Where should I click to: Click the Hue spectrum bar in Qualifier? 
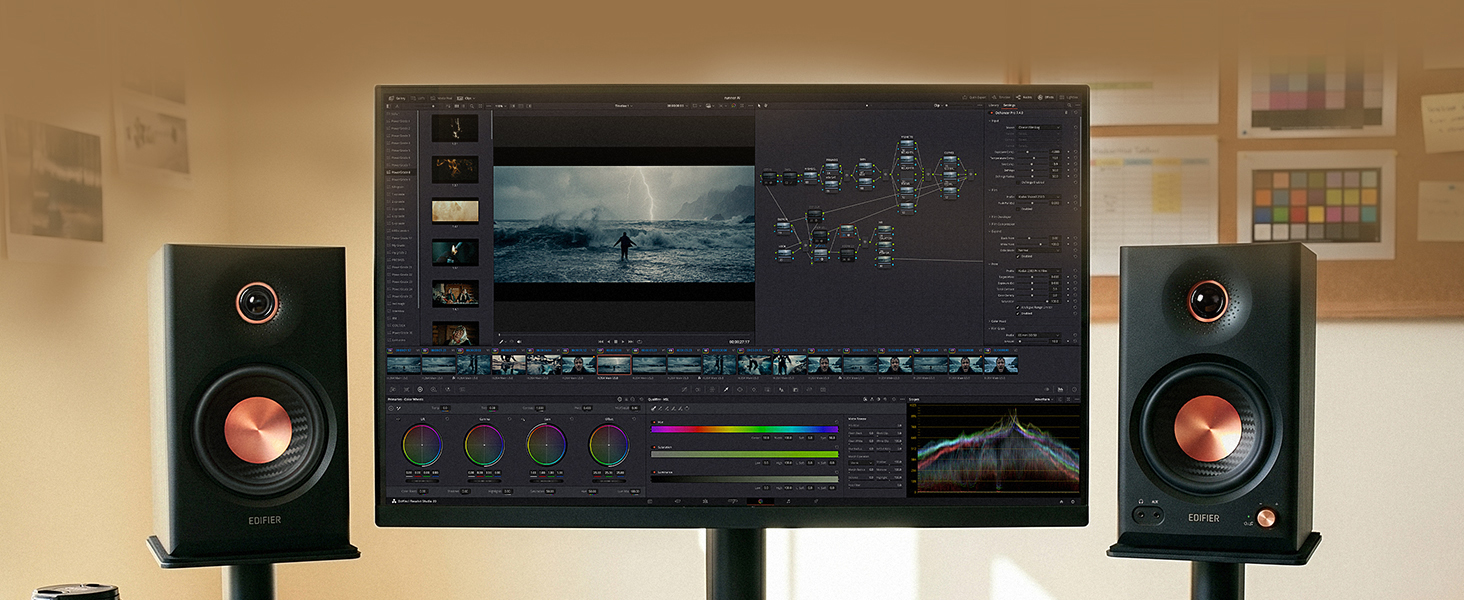(745, 429)
